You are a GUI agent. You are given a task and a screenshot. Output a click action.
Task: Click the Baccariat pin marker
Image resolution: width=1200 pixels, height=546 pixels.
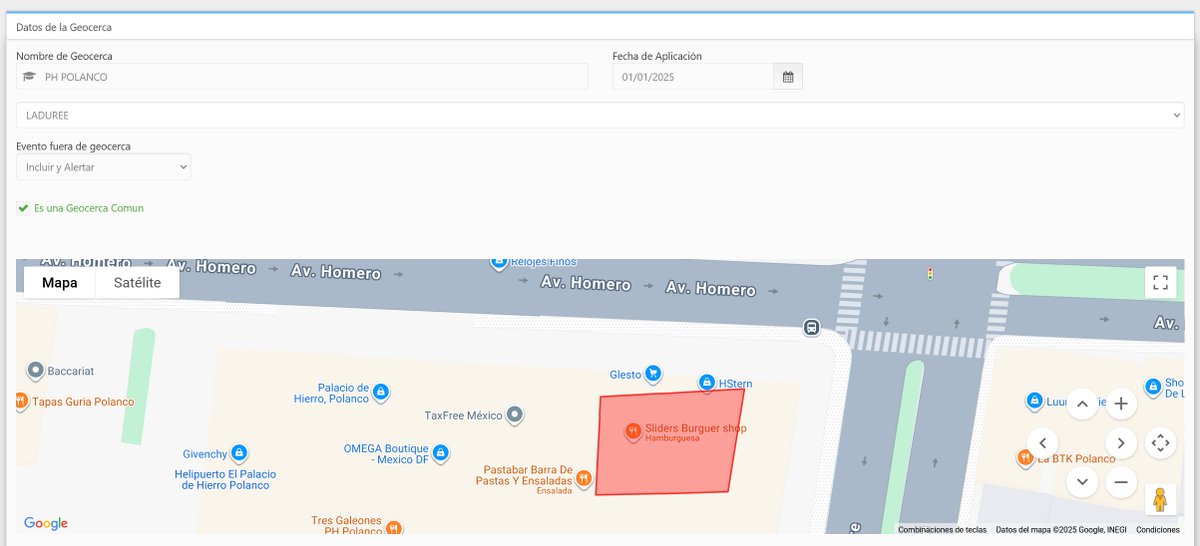[x=36, y=370]
